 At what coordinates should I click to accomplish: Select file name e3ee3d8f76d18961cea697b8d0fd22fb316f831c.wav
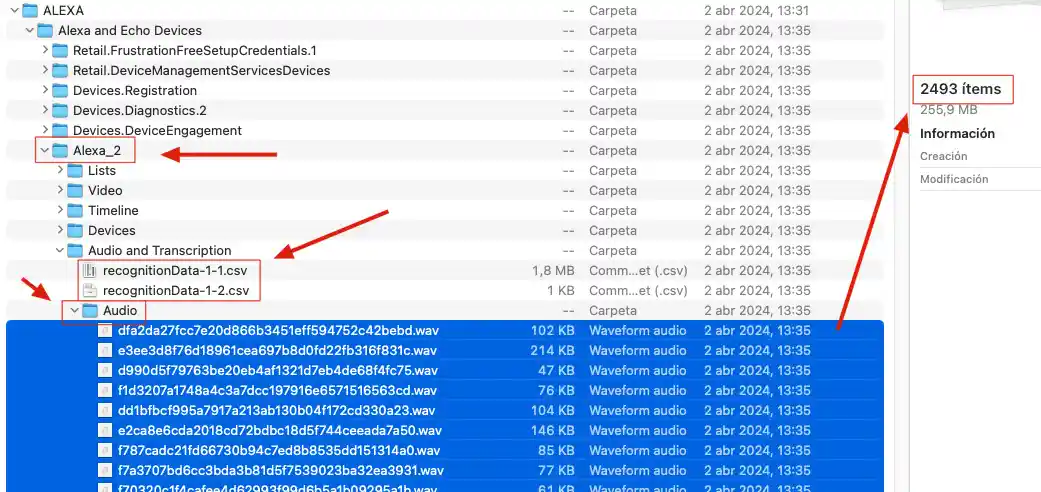click(x=278, y=350)
